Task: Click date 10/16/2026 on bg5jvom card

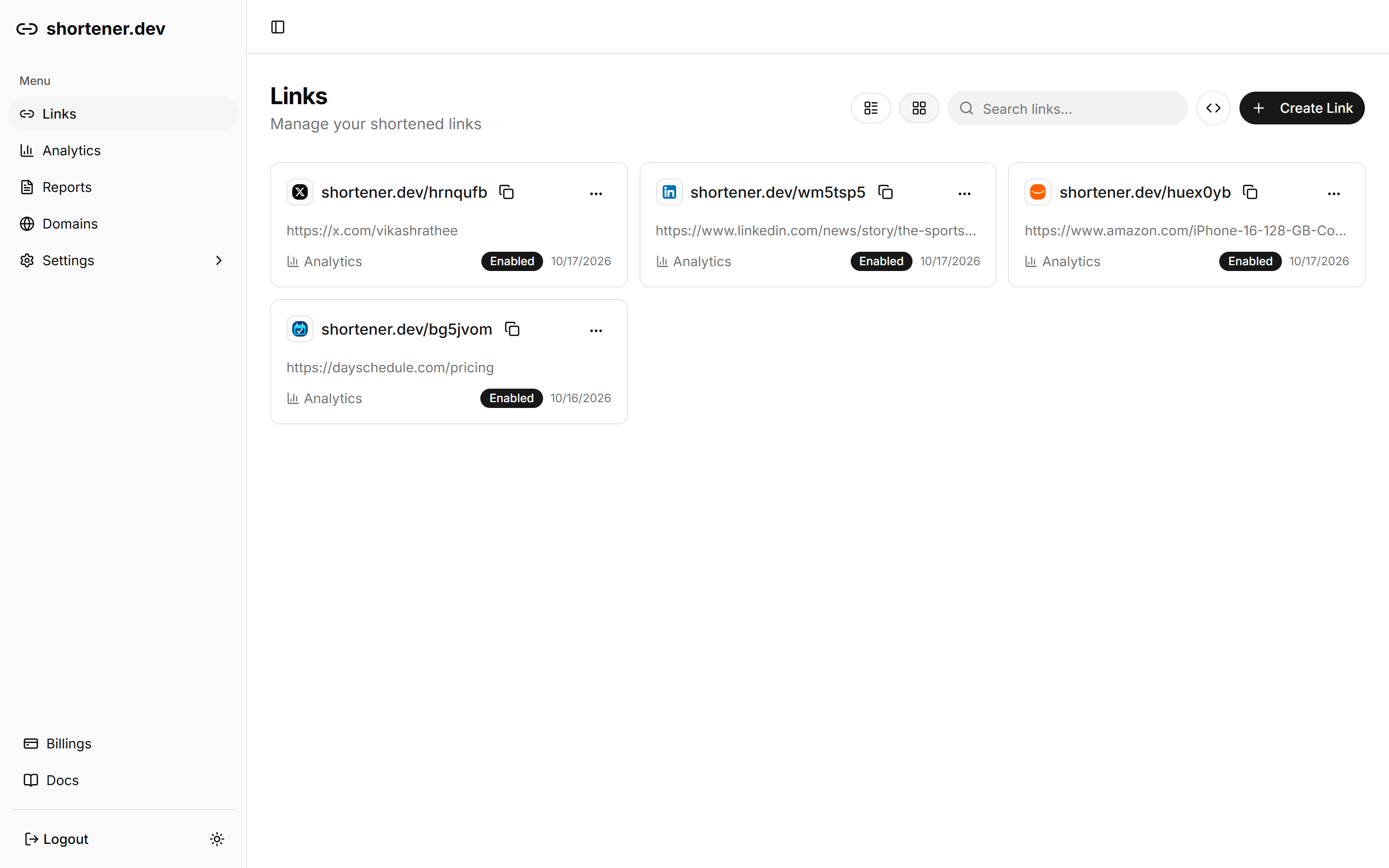Action: 580,398
